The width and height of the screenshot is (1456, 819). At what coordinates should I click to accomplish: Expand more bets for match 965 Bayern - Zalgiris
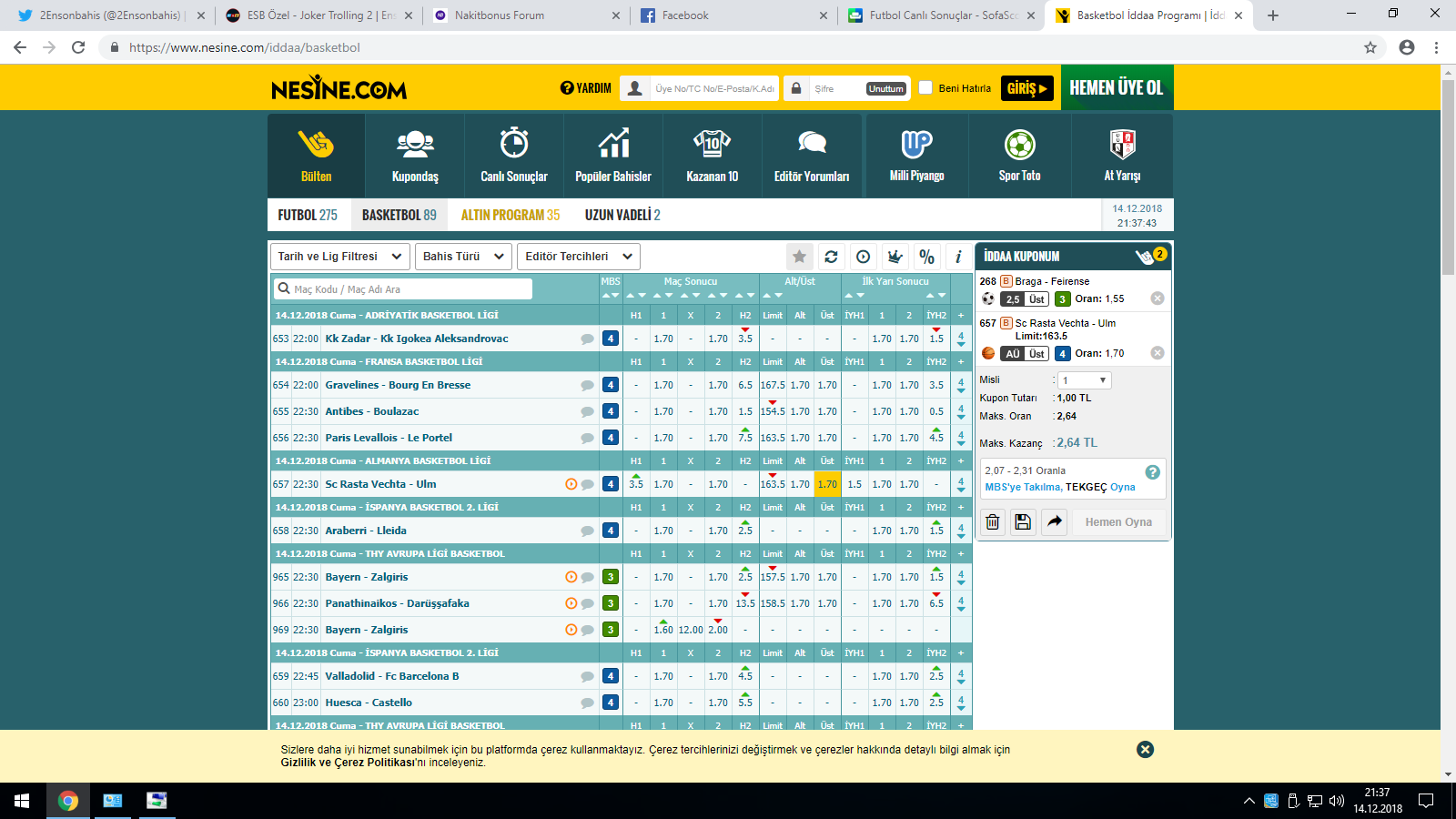(x=961, y=577)
